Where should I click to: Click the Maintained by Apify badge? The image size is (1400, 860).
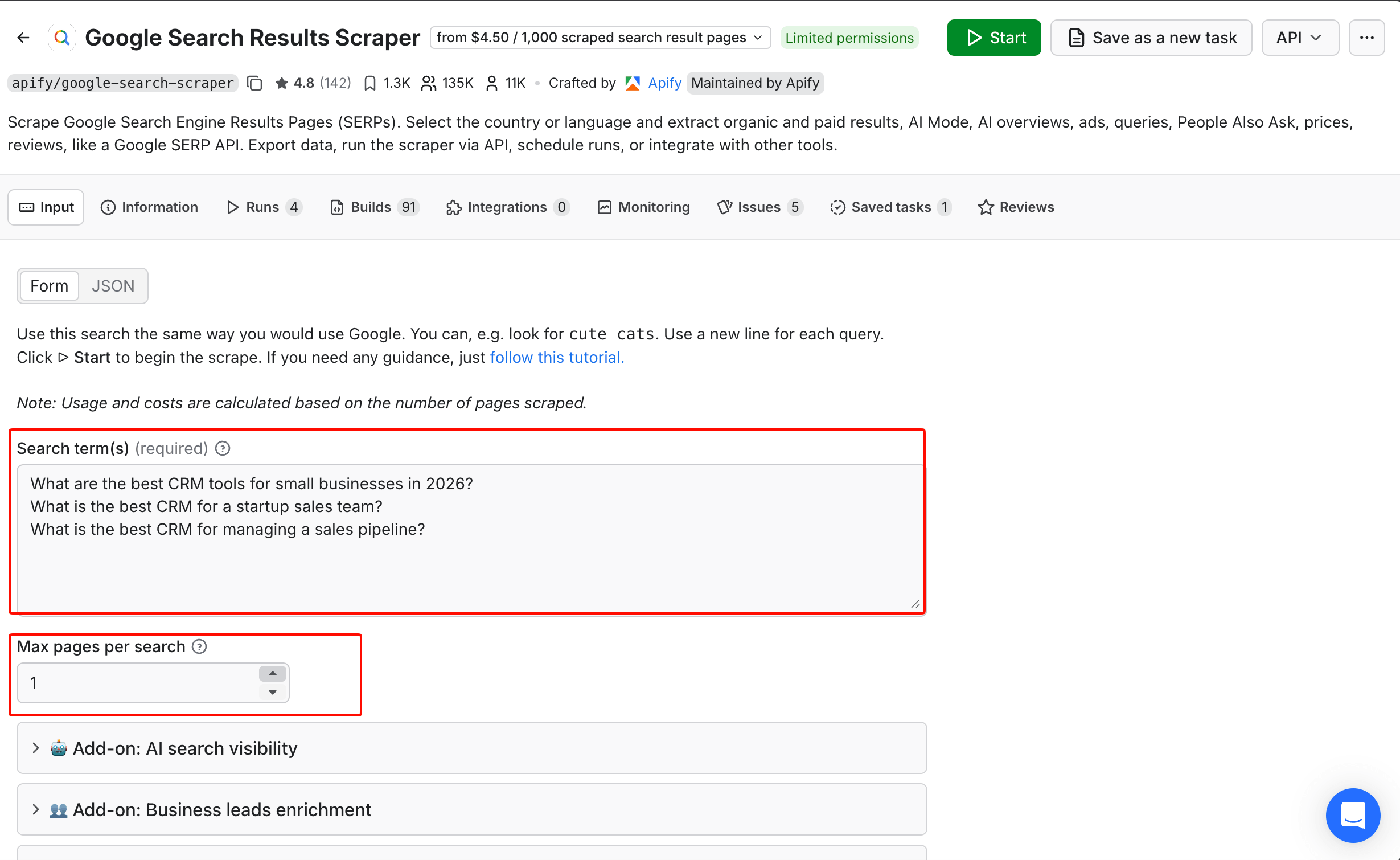tap(755, 83)
